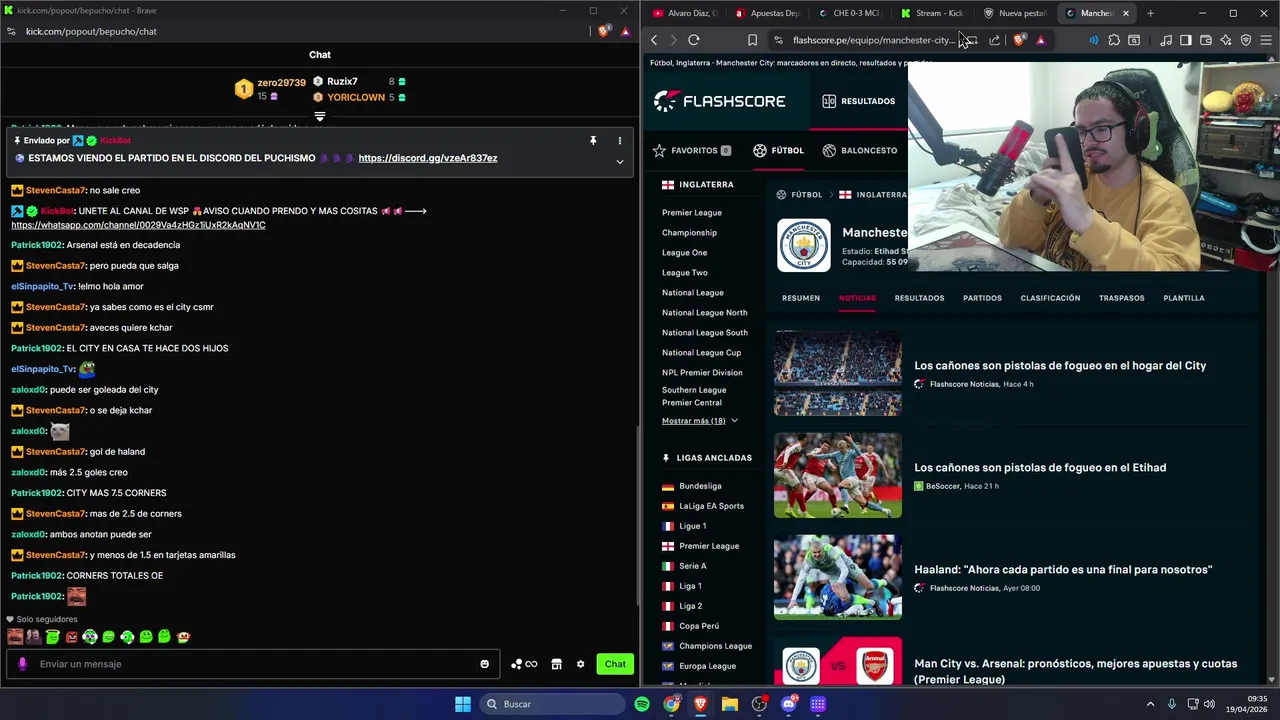Switch to 'Stream - Kick' browser tab
1280x720 pixels.
pyautogui.click(x=932, y=13)
